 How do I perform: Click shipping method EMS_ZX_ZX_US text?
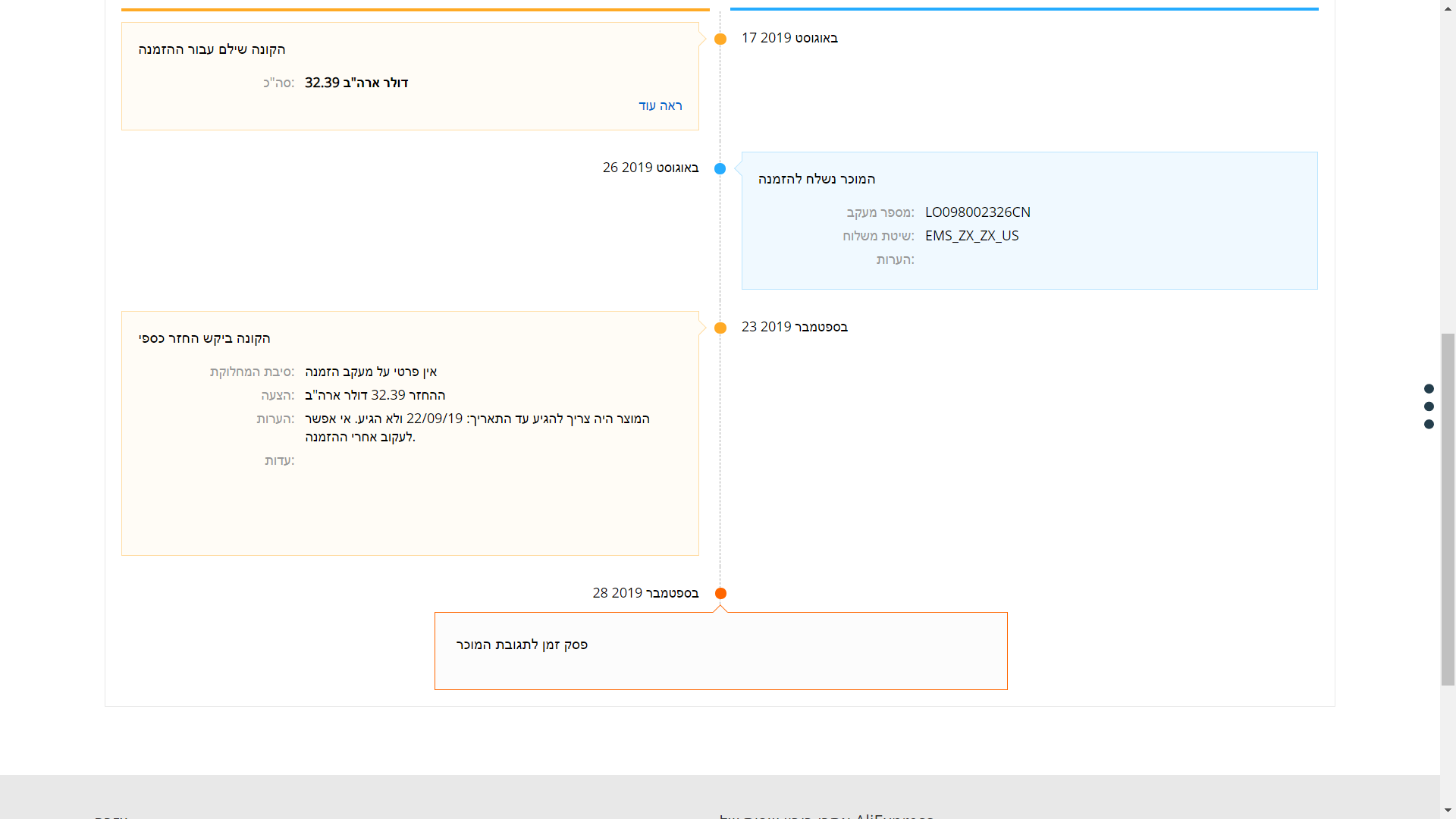coord(971,236)
